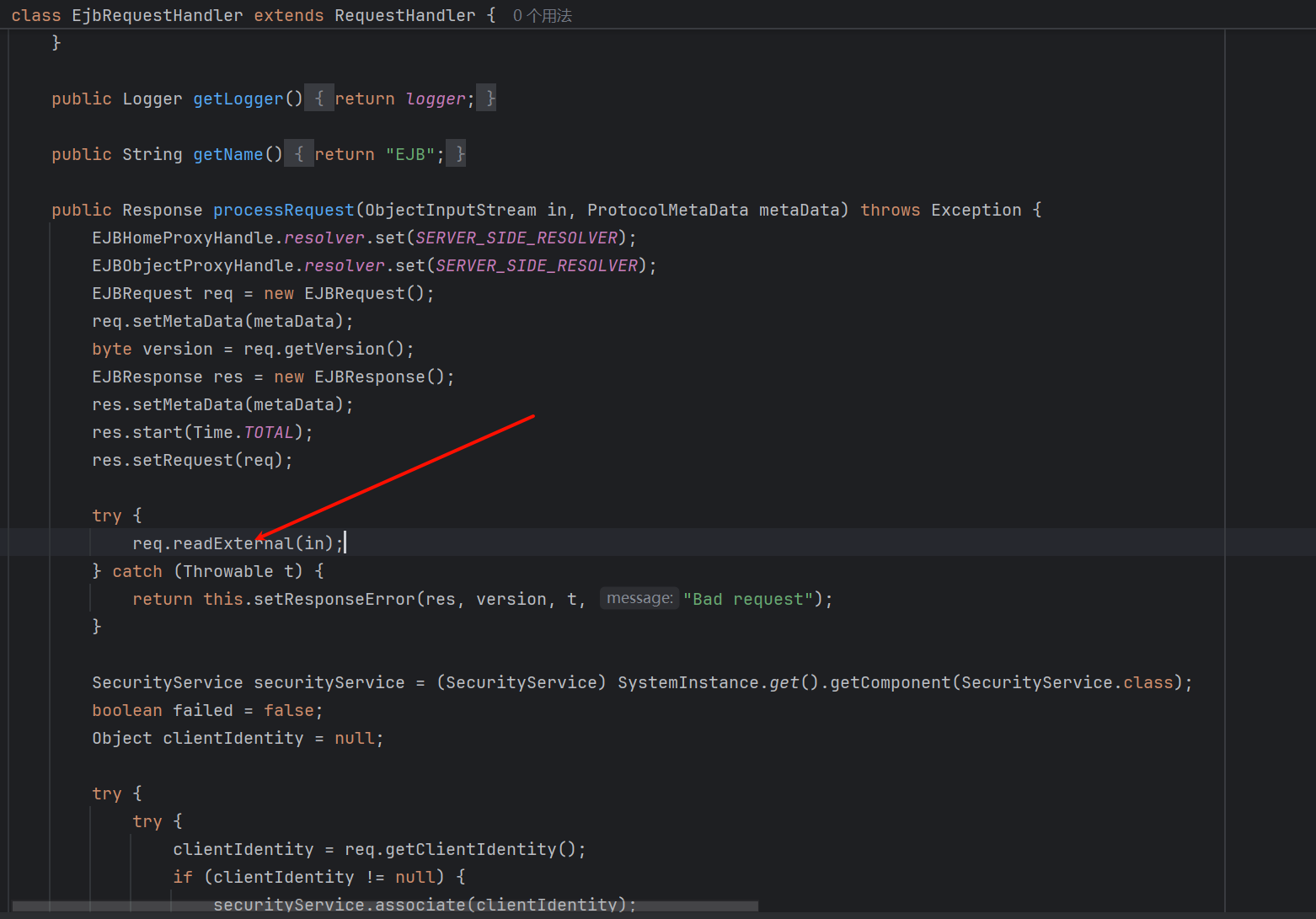This screenshot has width=1316, height=919.
Task: Expand the folded getLogger method opening brace
Action: click(318, 99)
